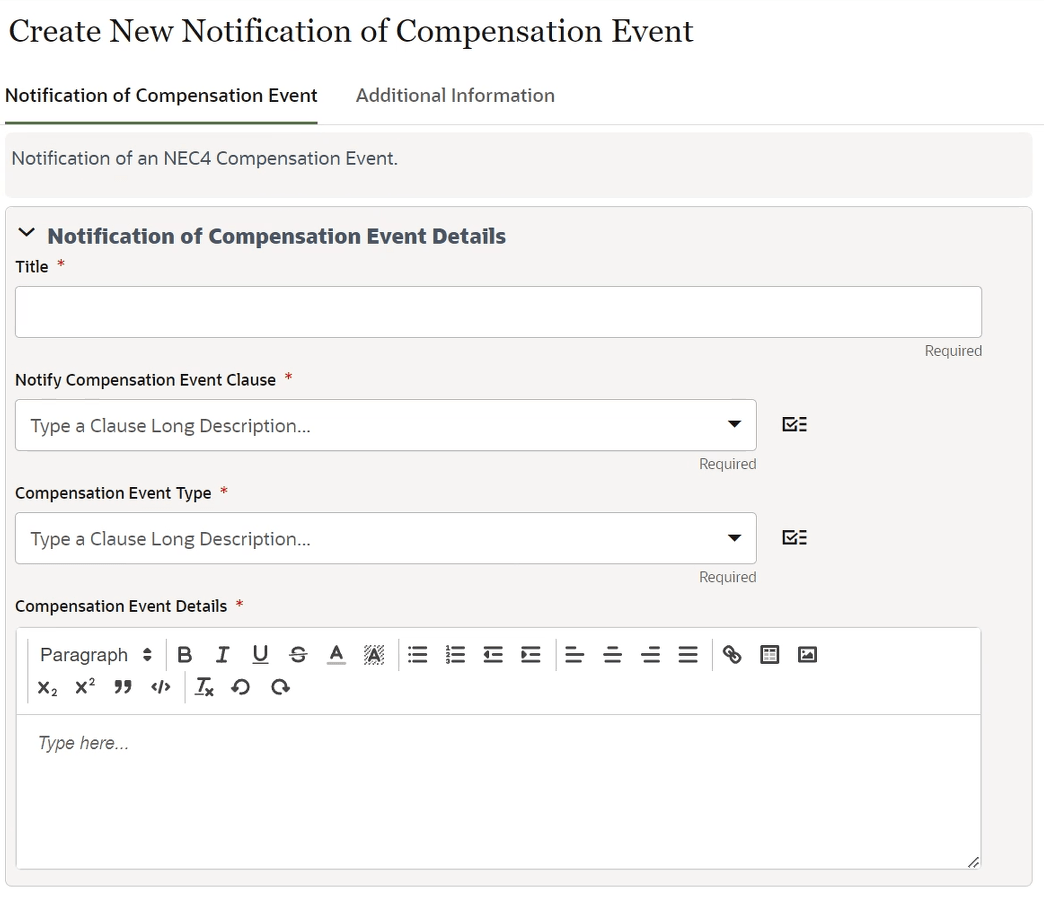
Task: Apply subscript formatting to text
Action: (45, 688)
